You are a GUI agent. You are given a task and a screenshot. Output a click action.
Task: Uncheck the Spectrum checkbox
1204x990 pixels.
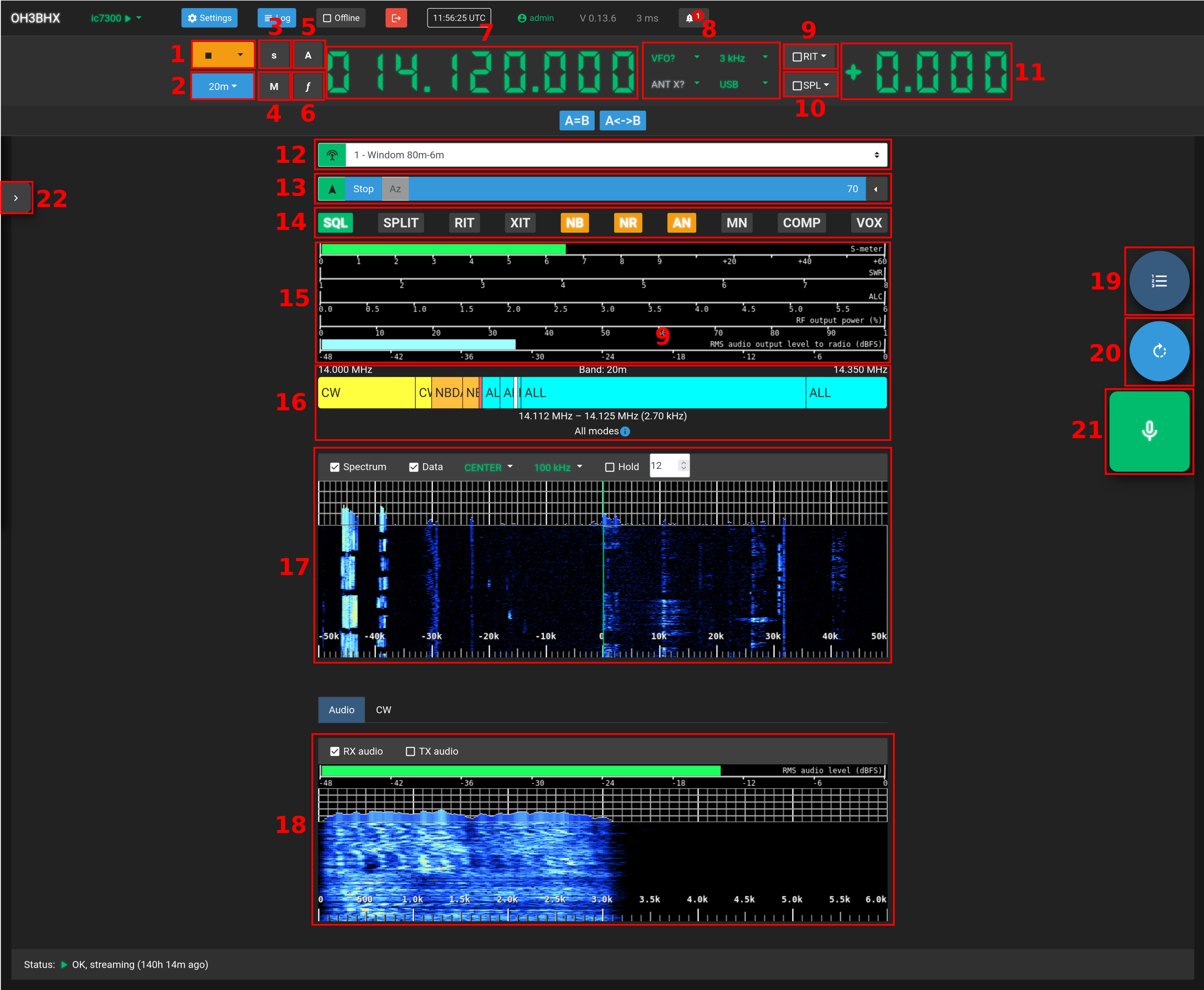coord(335,467)
